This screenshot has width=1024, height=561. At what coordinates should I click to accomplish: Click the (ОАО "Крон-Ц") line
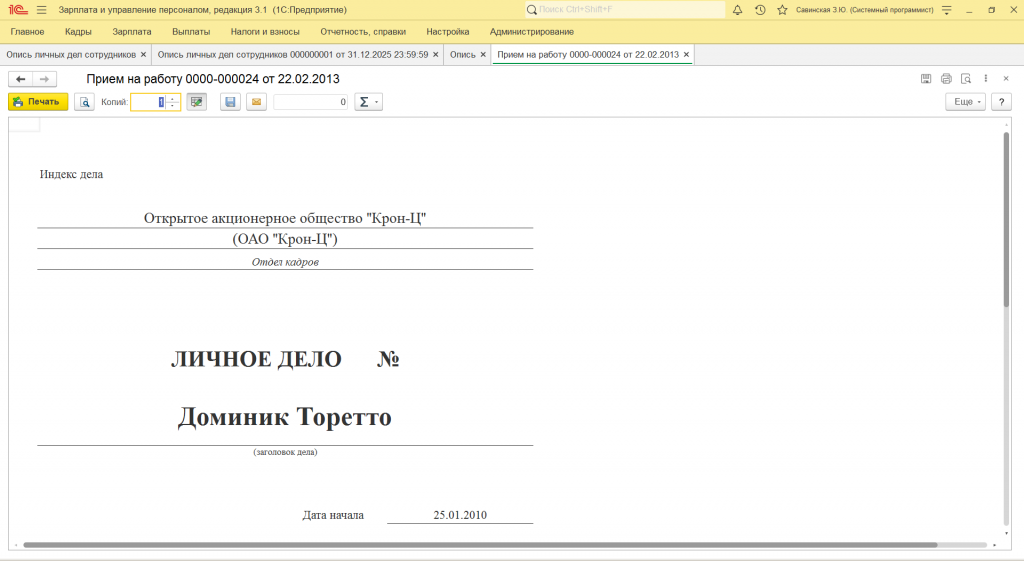(285, 239)
